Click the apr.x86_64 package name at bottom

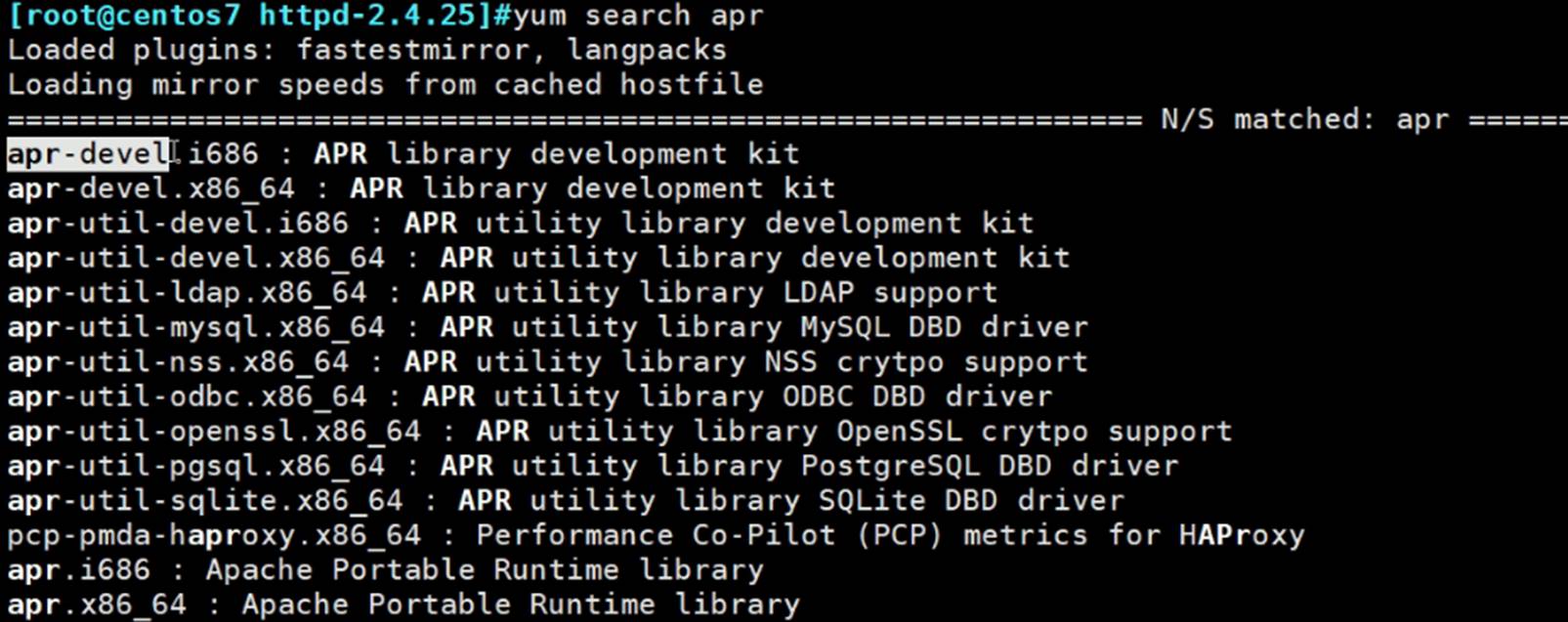click(x=97, y=605)
